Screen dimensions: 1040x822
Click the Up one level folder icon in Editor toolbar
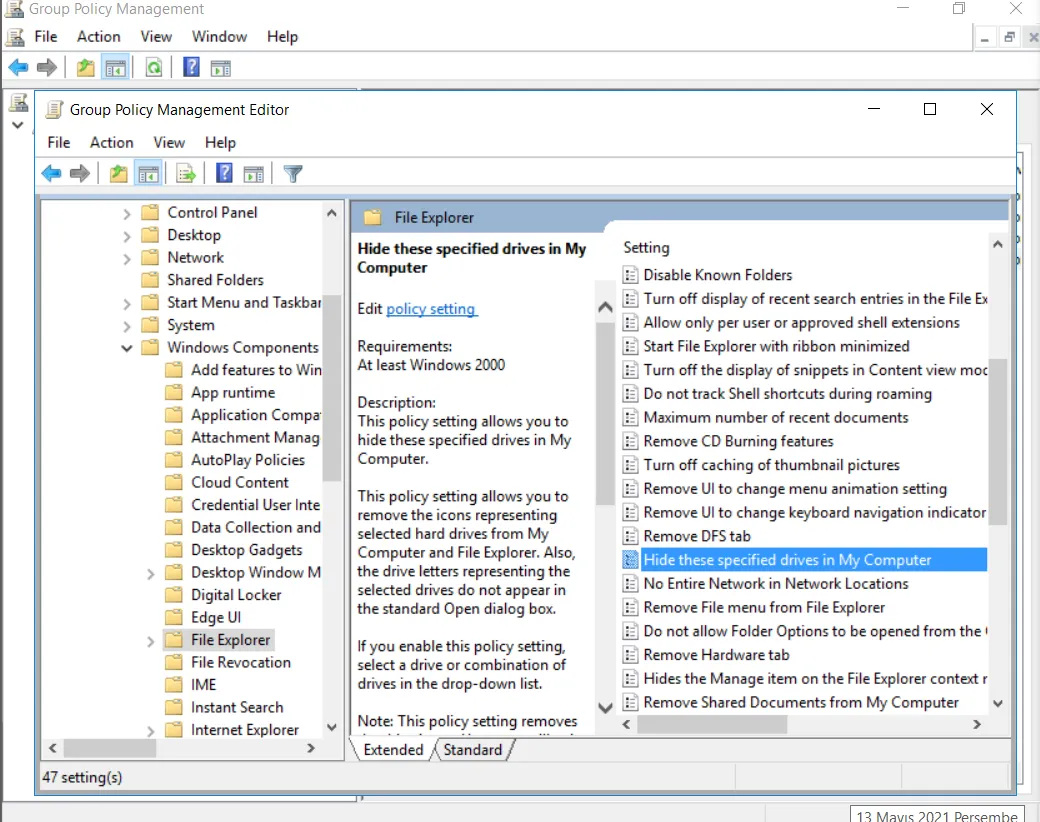(119, 174)
